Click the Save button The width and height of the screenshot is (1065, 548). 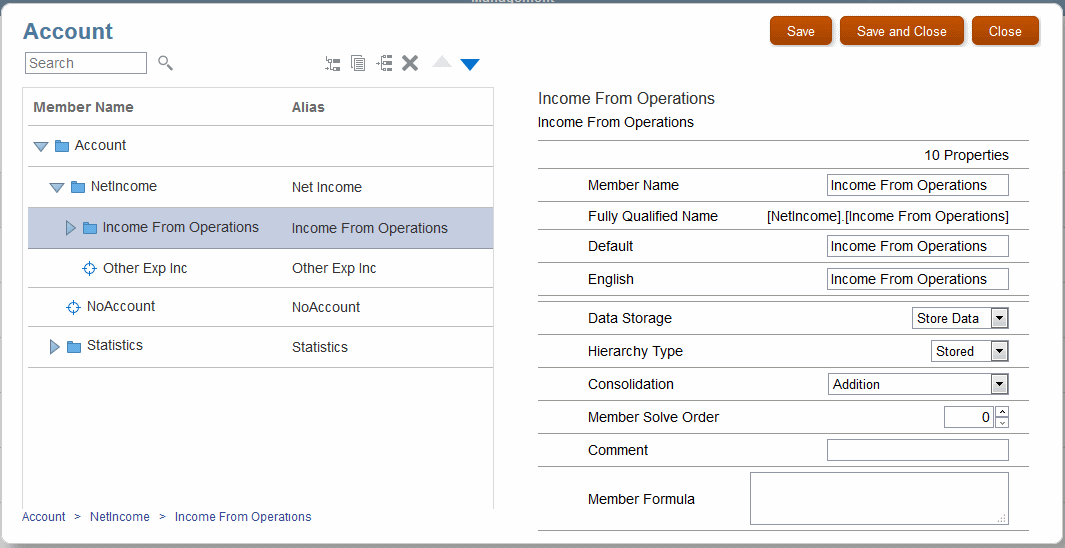(800, 31)
